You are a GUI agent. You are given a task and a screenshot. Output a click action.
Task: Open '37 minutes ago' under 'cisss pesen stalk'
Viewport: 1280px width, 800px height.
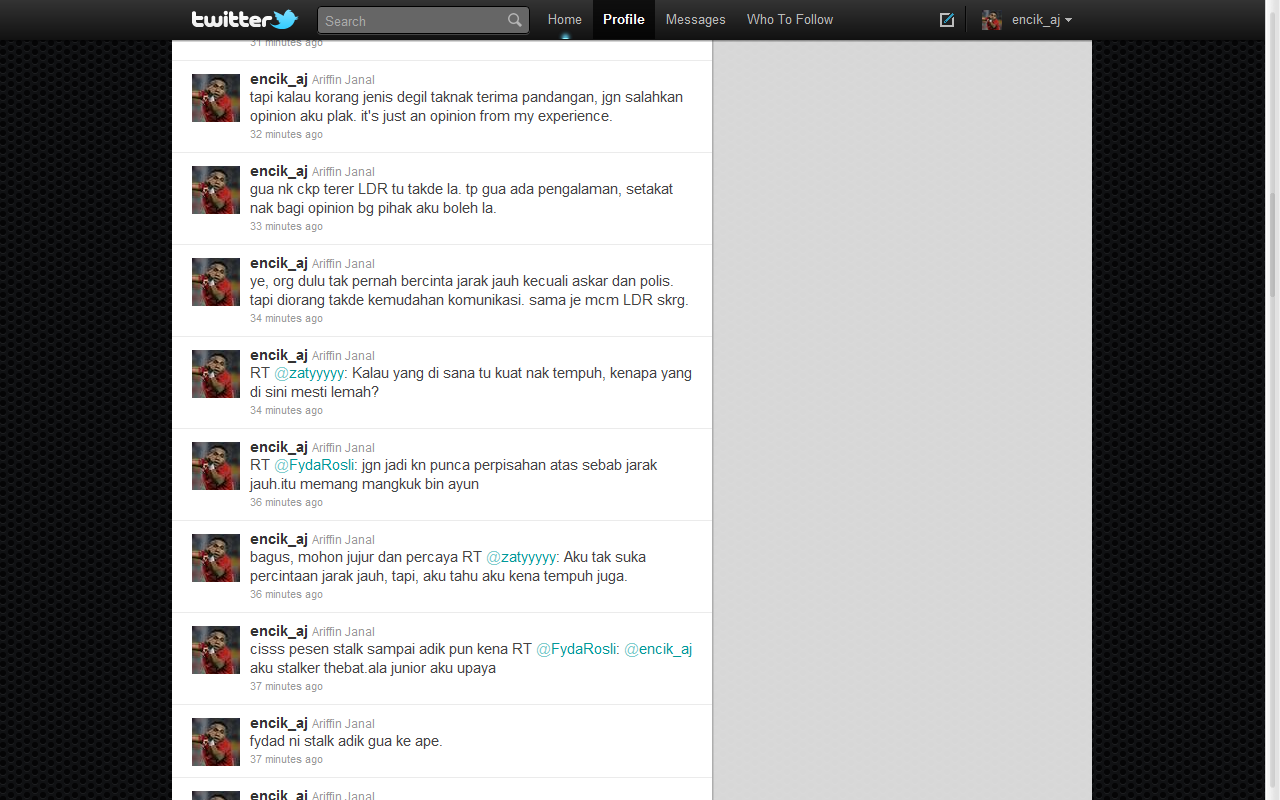tap(286, 686)
